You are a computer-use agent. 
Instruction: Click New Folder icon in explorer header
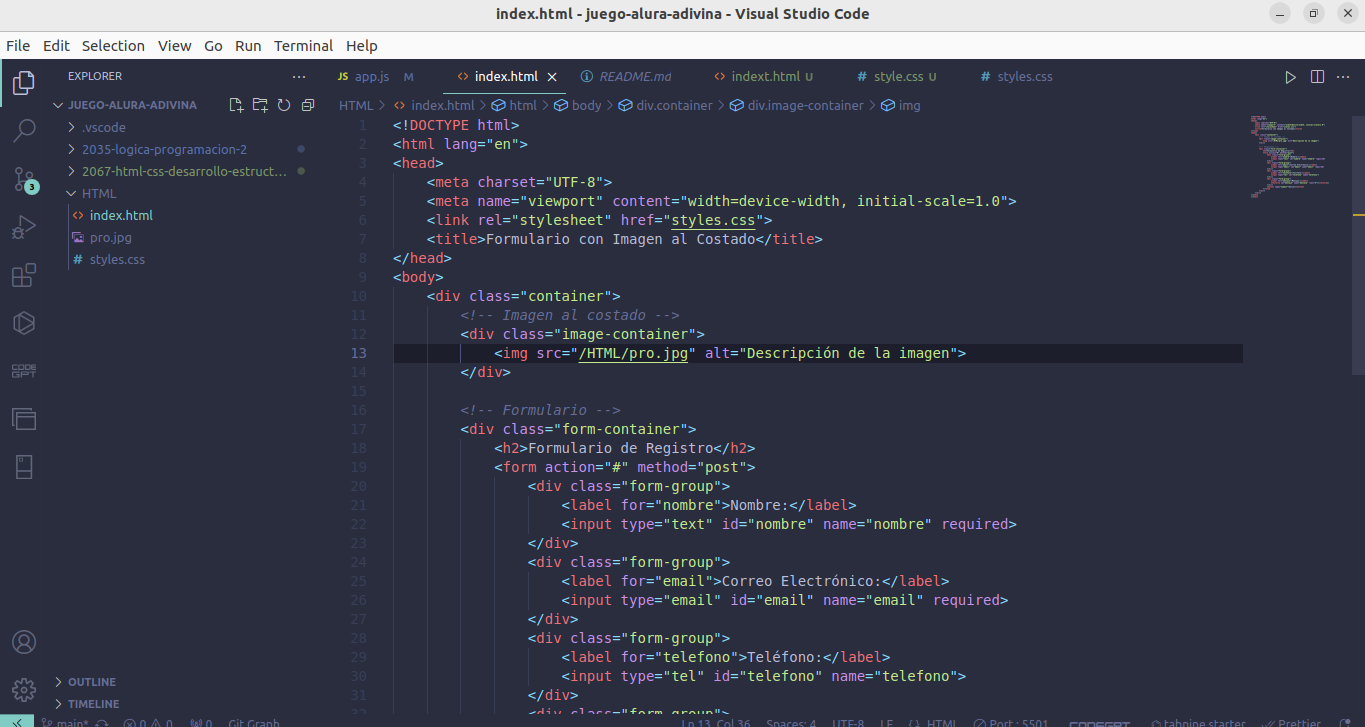[260, 105]
